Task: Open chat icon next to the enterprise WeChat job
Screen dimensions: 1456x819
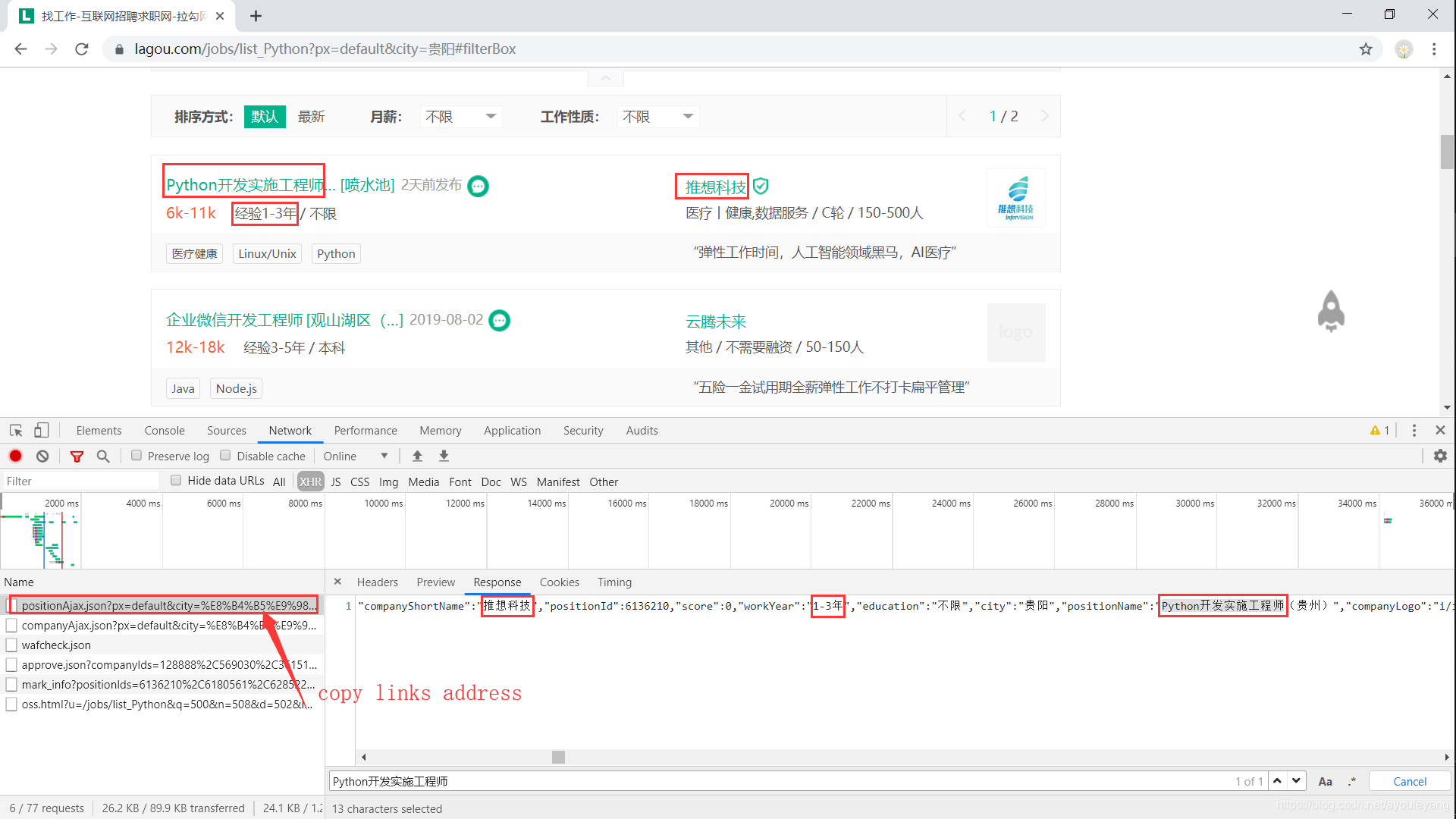Action: click(500, 321)
